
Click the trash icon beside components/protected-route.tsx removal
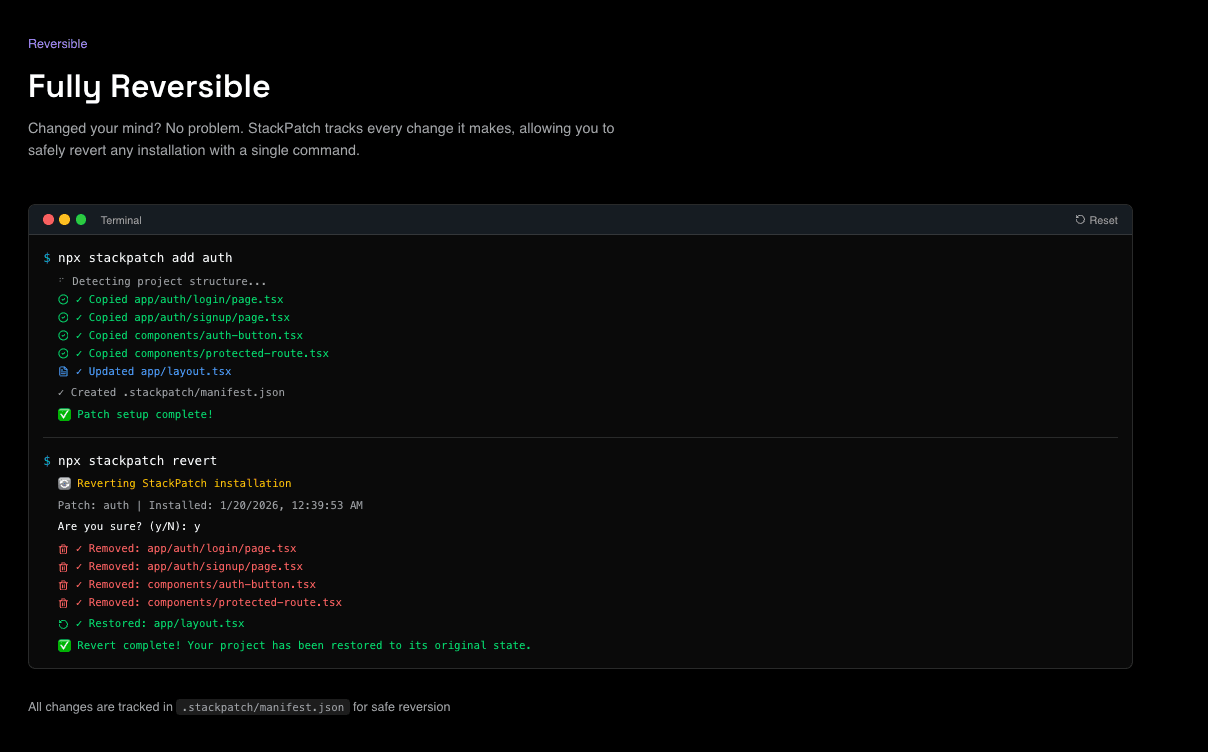point(63,602)
